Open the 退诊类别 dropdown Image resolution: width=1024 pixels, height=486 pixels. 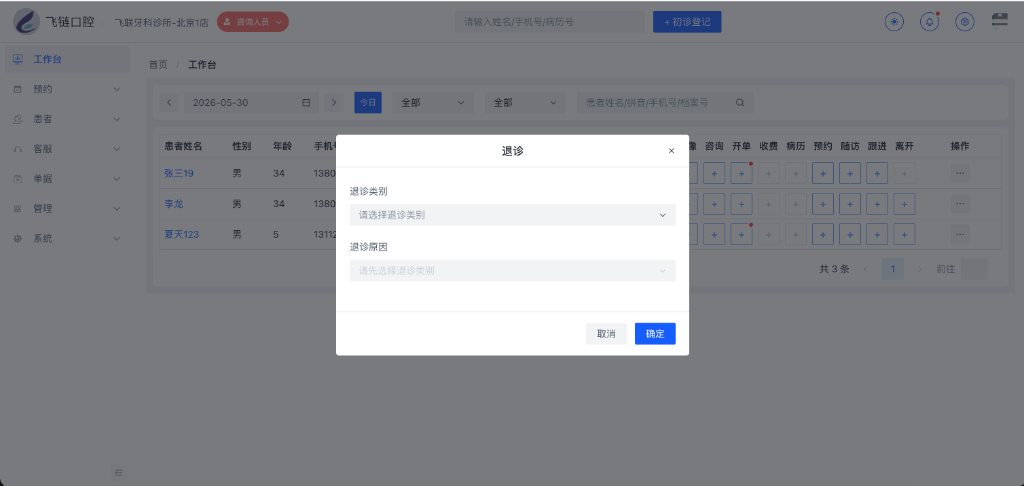(x=513, y=215)
